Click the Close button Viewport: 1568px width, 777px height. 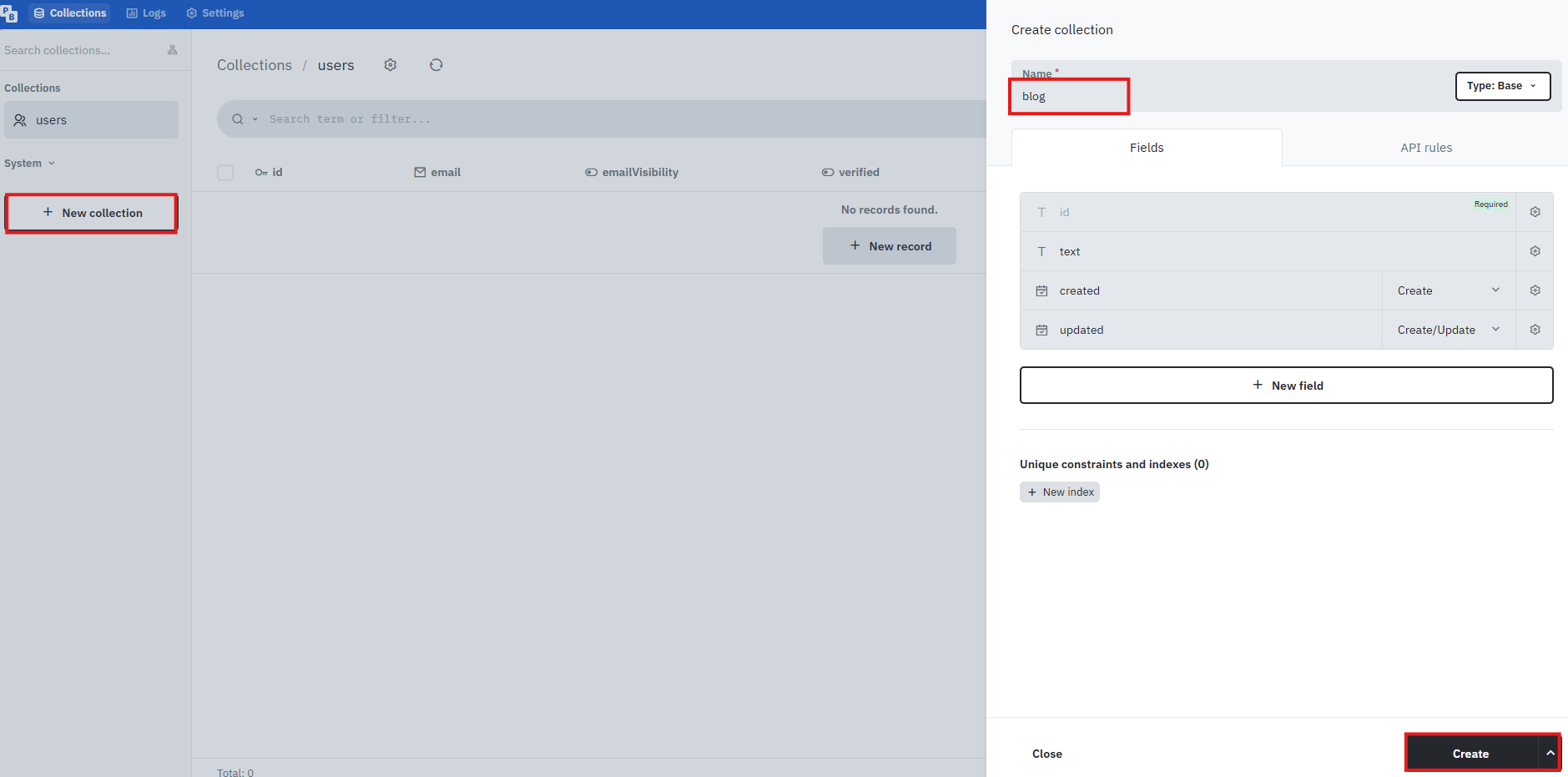click(1047, 754)
